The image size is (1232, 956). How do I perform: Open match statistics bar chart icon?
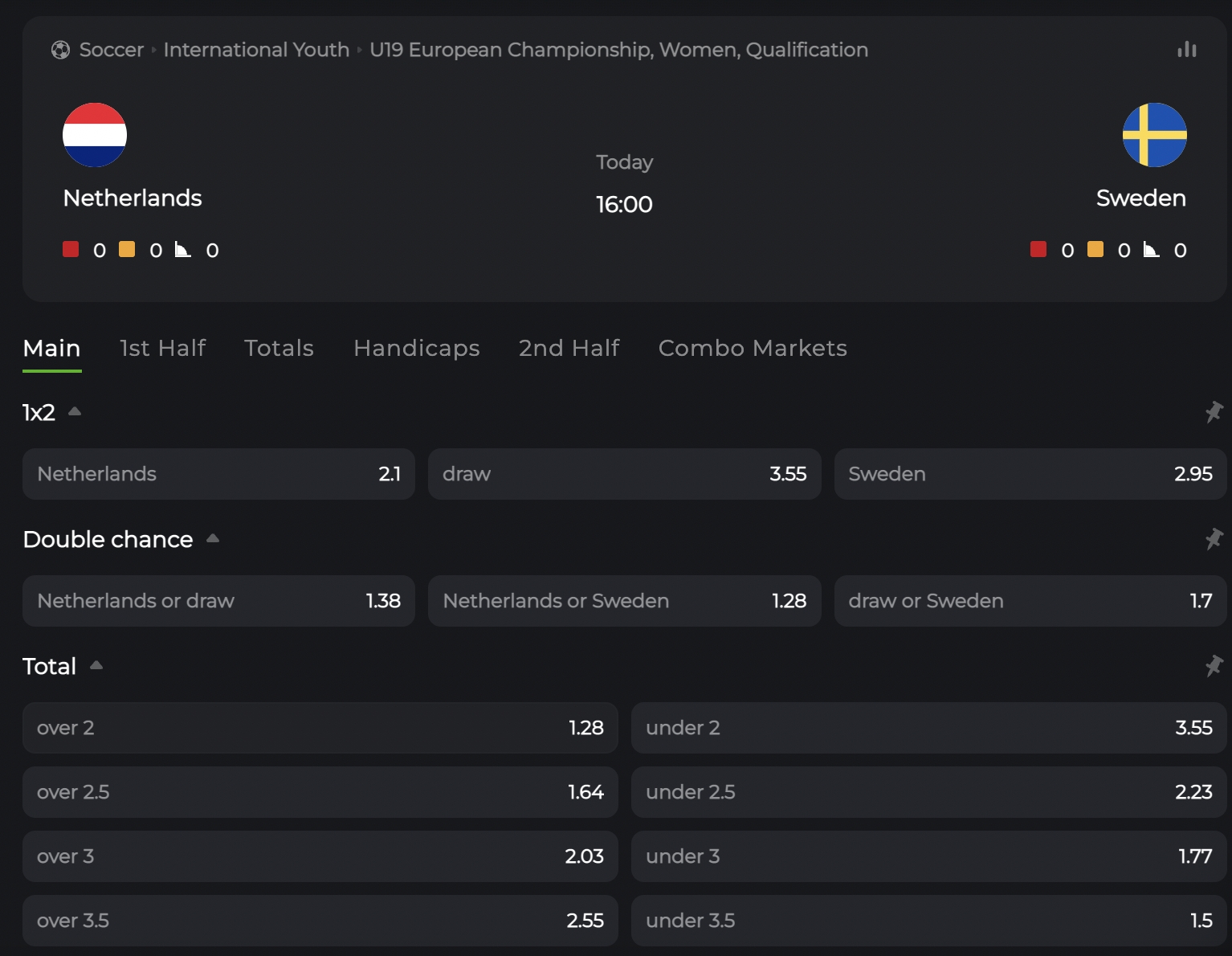(1187, 50)
